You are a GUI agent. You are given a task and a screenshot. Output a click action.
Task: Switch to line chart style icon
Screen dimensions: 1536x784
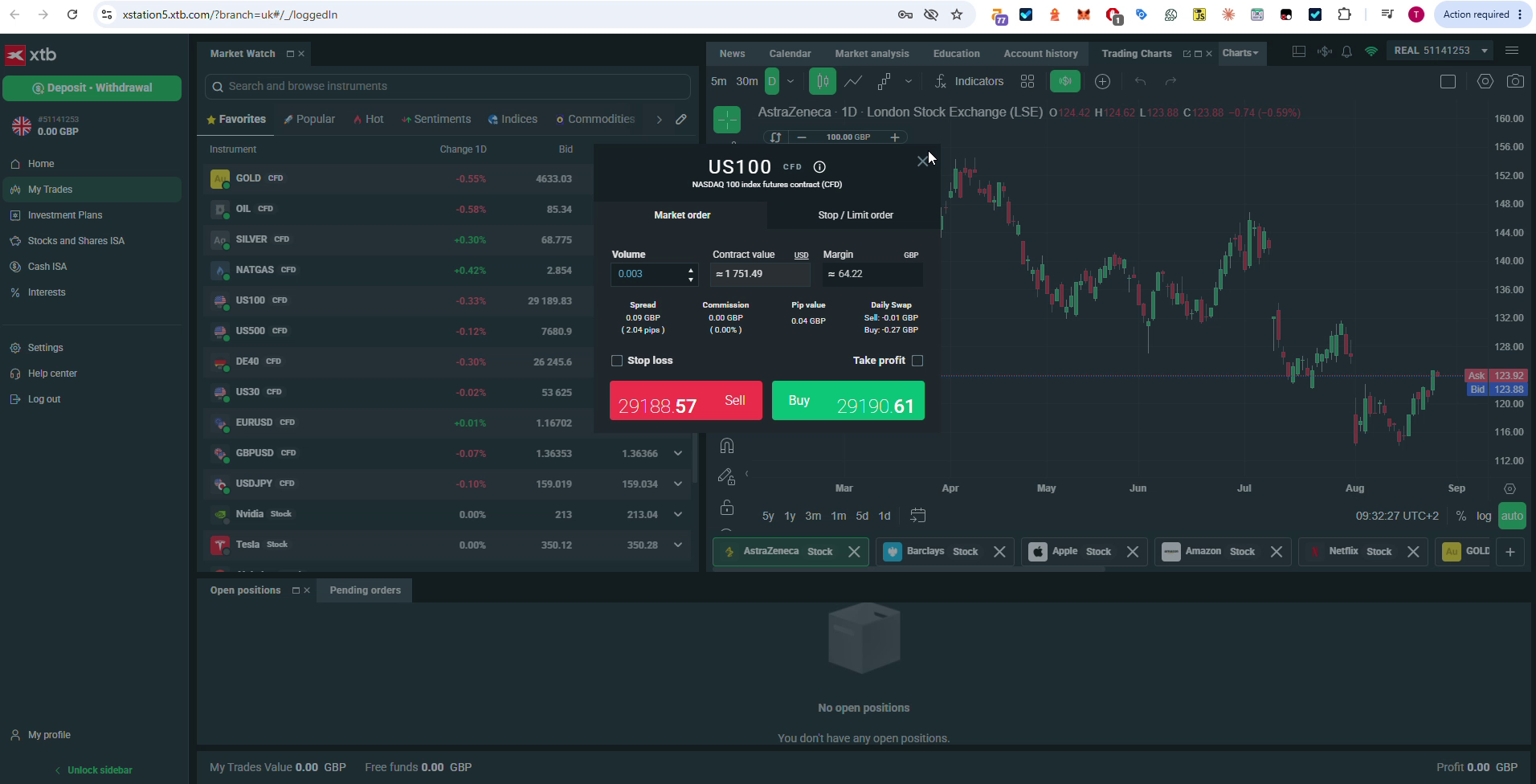[x=853, y=81]
